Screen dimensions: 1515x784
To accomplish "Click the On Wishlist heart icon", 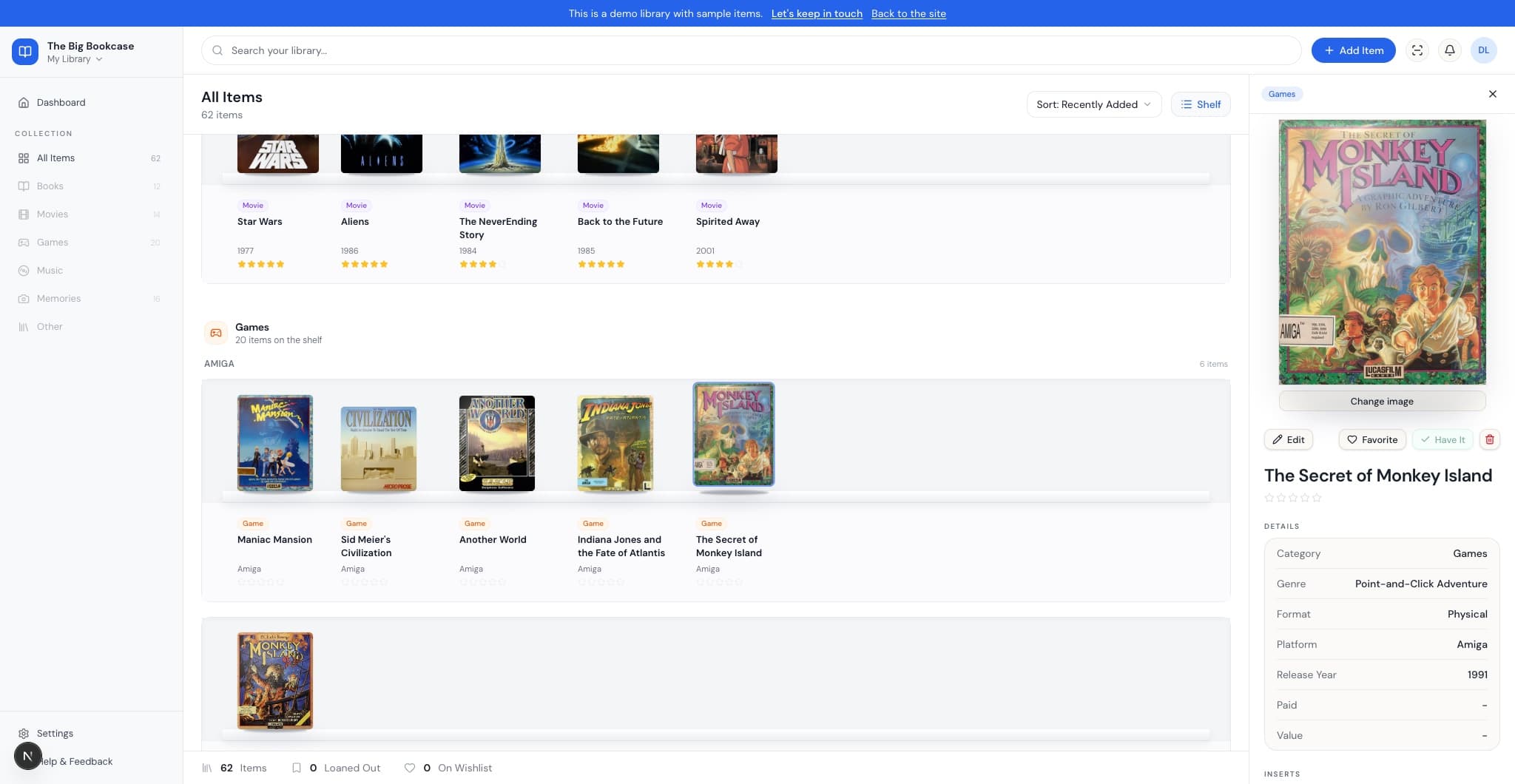I will 410,768.
